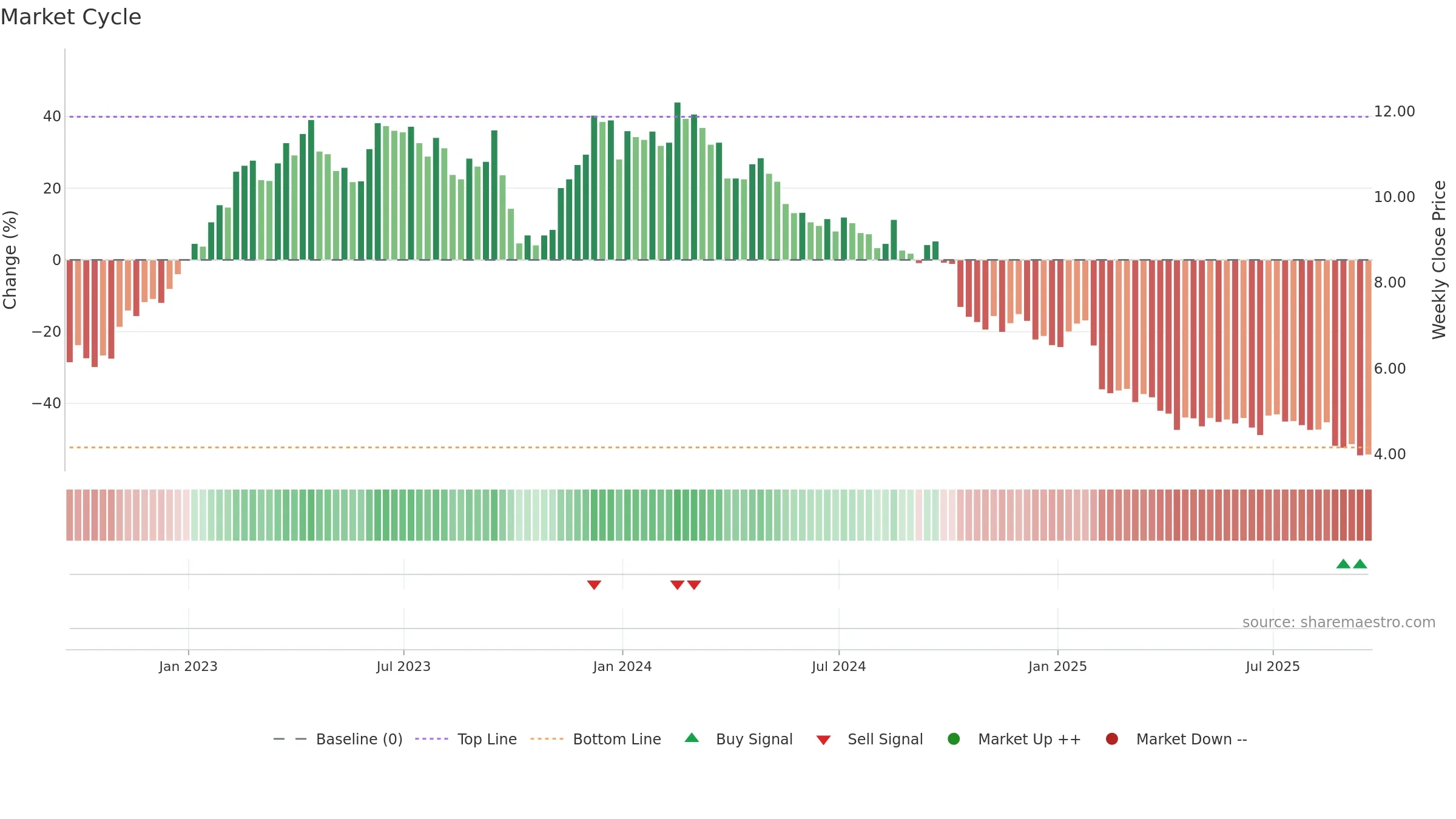
Task: Click the source: sharemaestro.com text
Action: click(x=1339, y=622)
